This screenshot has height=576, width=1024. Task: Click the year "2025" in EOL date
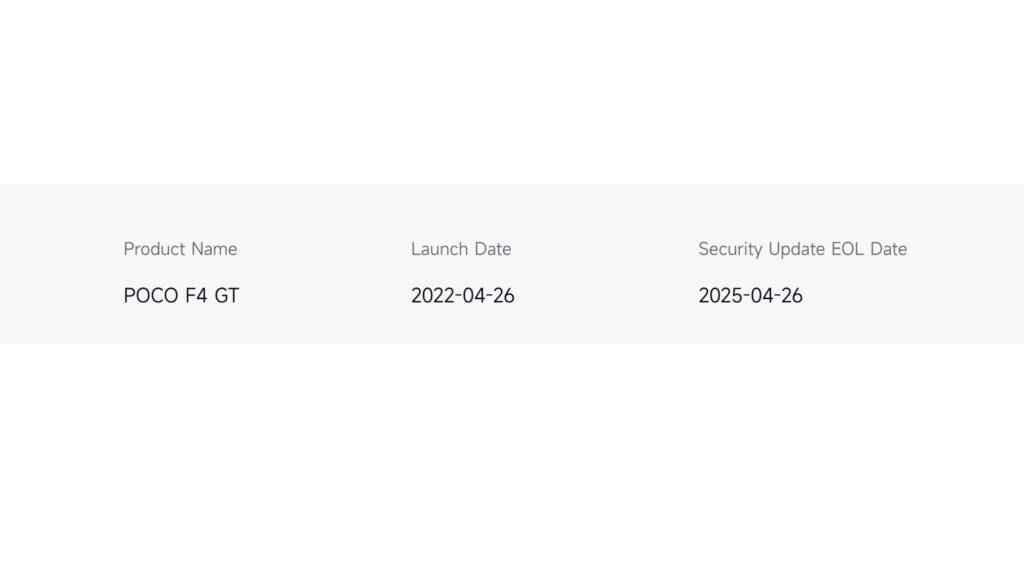click(720, 296)
